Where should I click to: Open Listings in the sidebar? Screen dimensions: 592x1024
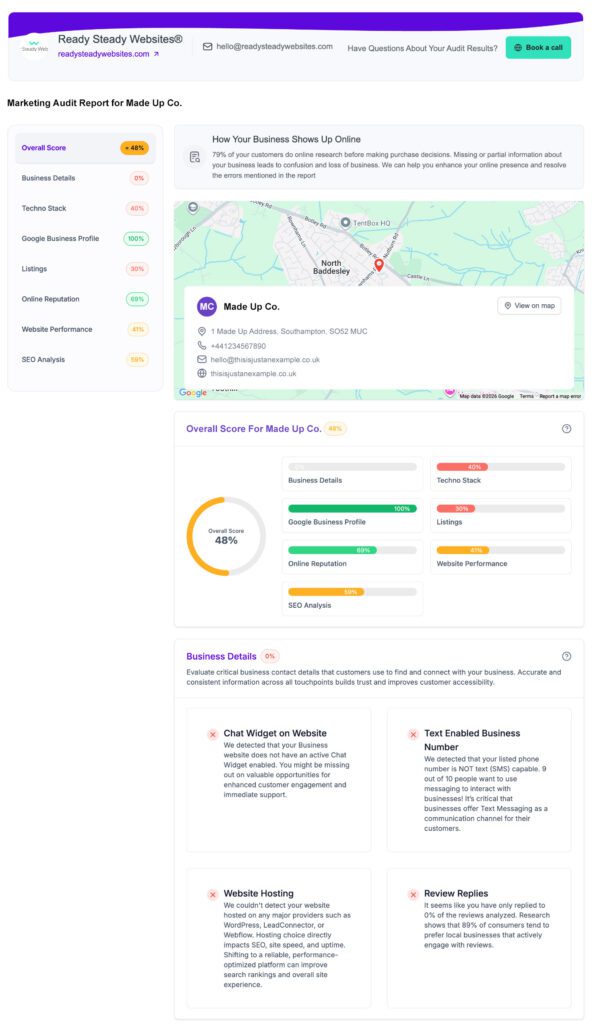point(85,269)
